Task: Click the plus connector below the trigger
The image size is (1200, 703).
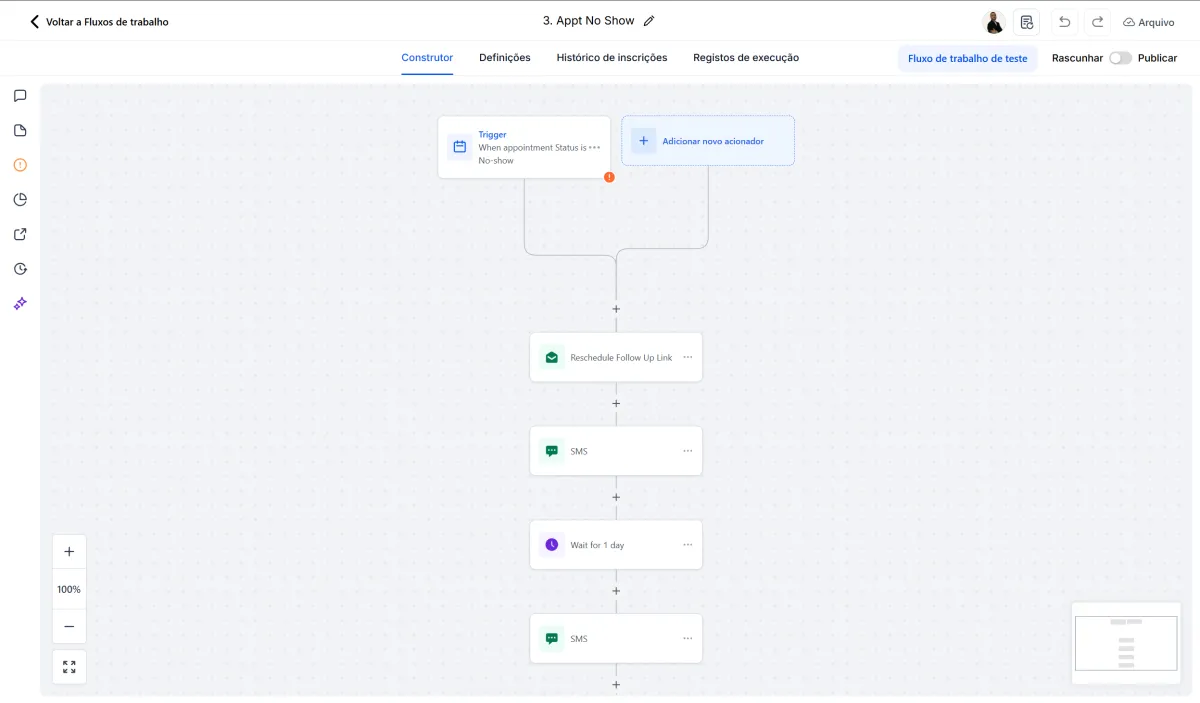Action: coord(616,310)
